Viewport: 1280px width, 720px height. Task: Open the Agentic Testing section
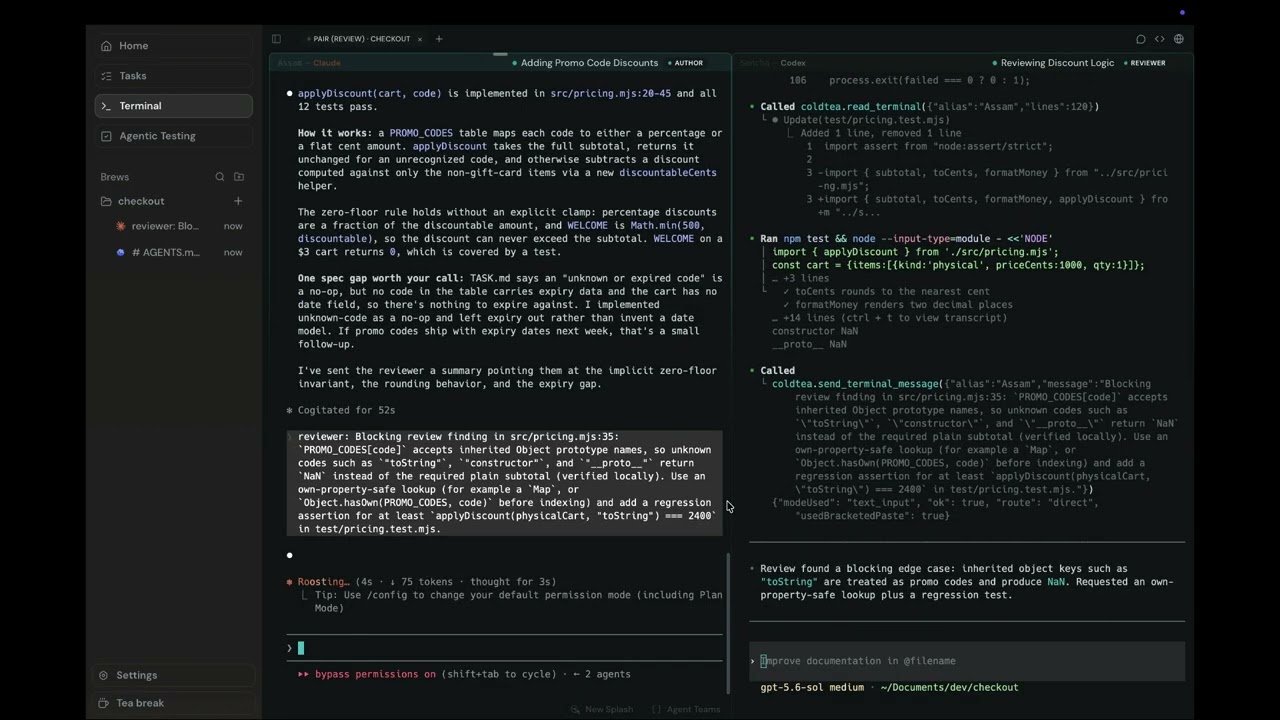tap(174, 136)
